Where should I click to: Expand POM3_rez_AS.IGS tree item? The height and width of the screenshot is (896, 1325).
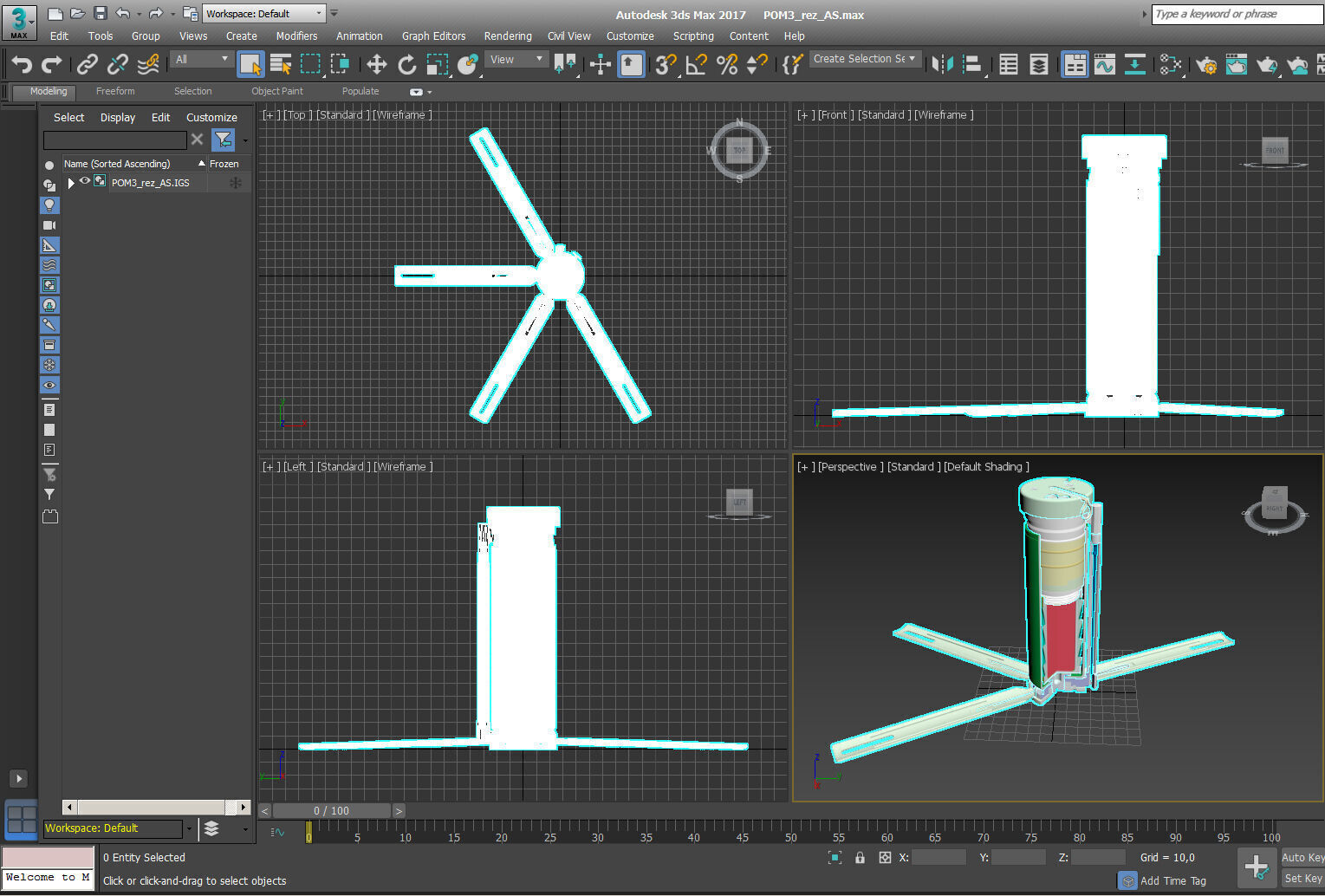[71, 183]
